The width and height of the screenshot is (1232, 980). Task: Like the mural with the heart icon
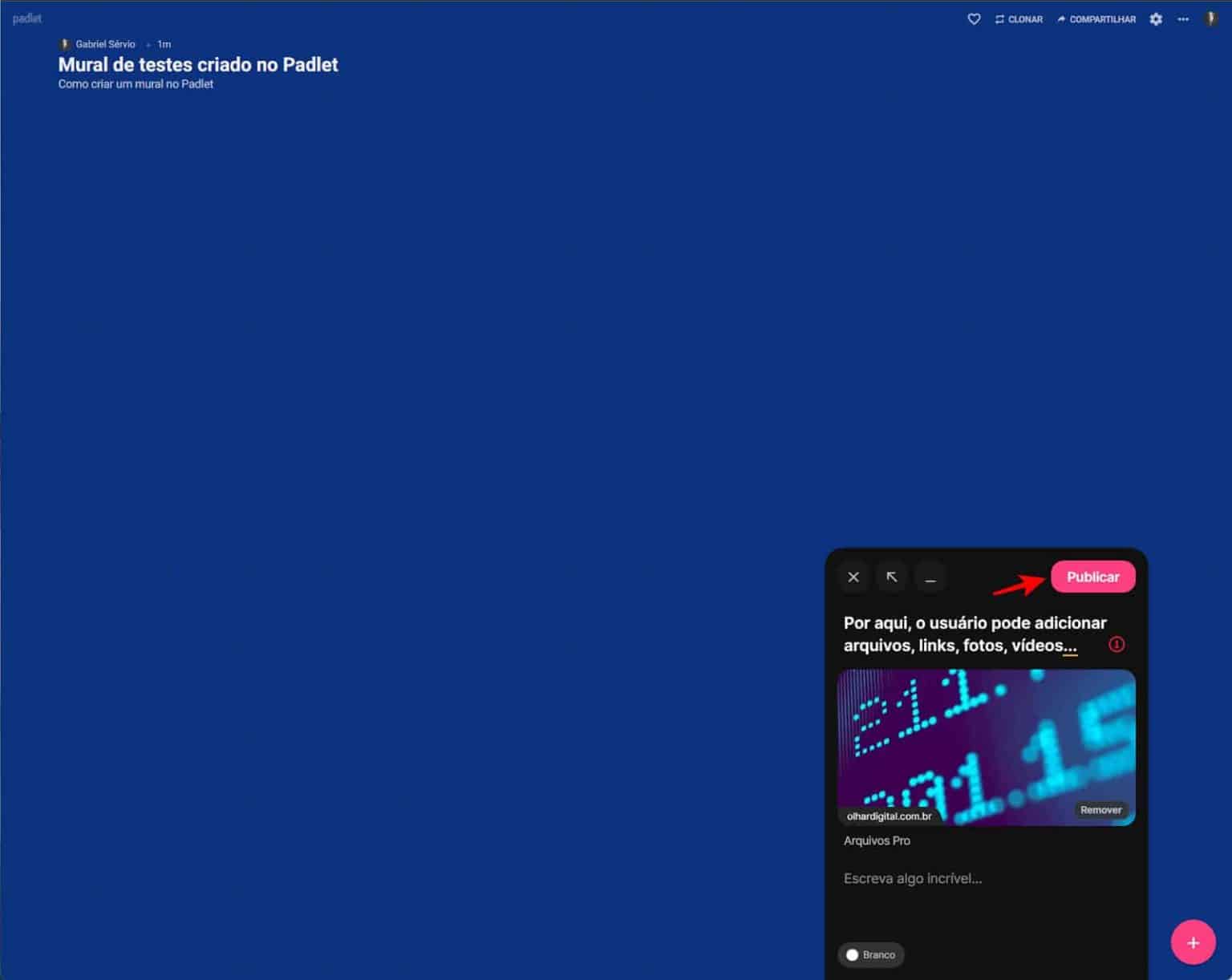(x=973, y=18)
